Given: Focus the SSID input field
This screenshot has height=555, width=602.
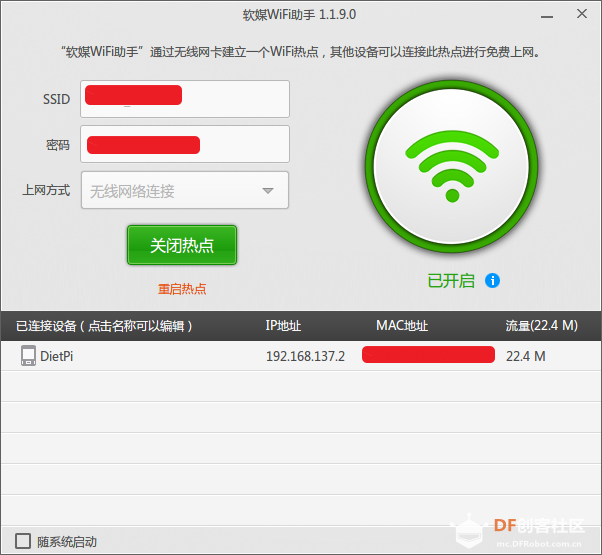Looking at the screenshot, I should point(185,99).
